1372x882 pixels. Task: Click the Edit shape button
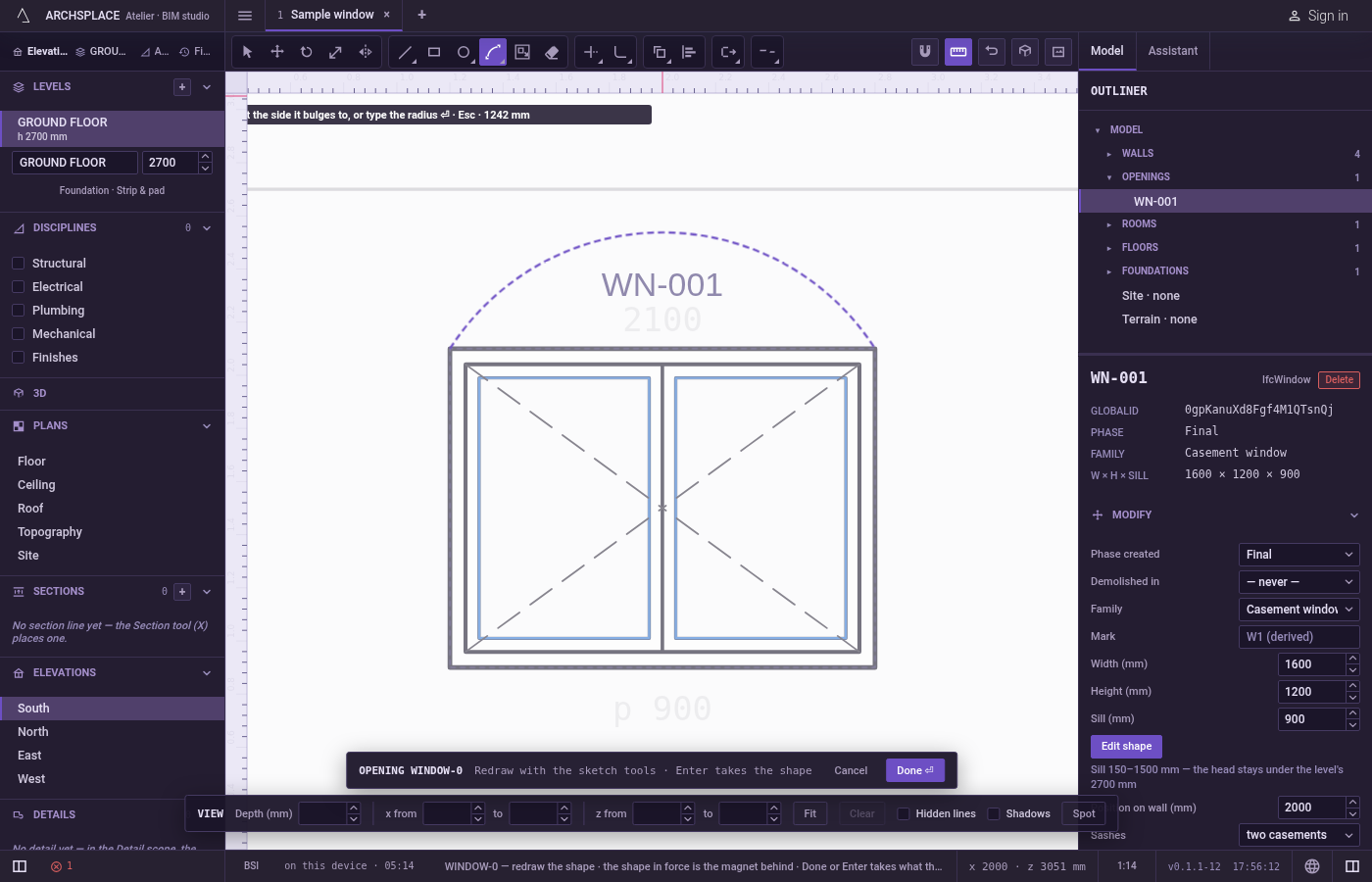click(1126, 747)
